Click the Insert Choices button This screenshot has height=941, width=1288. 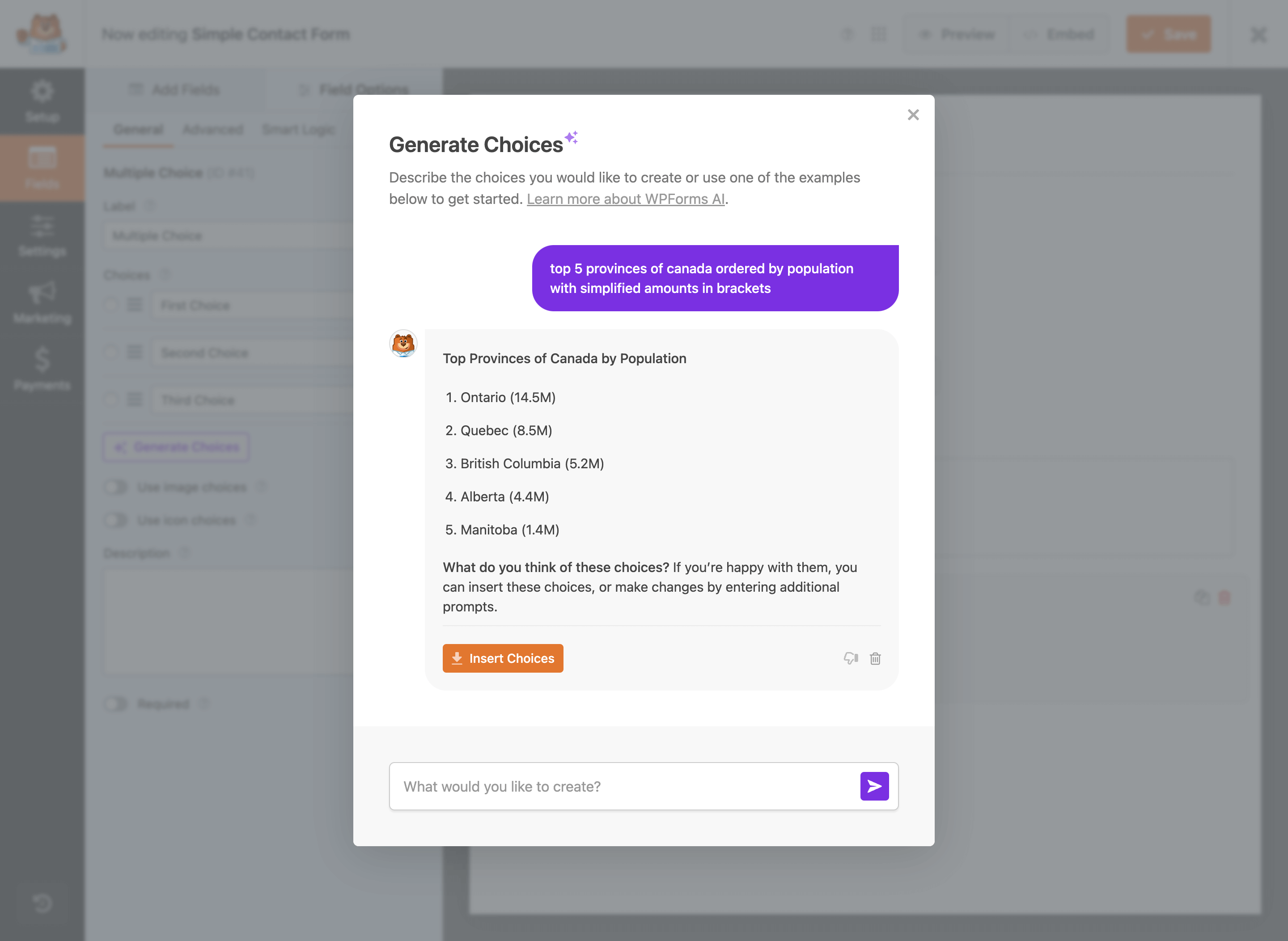502,658
